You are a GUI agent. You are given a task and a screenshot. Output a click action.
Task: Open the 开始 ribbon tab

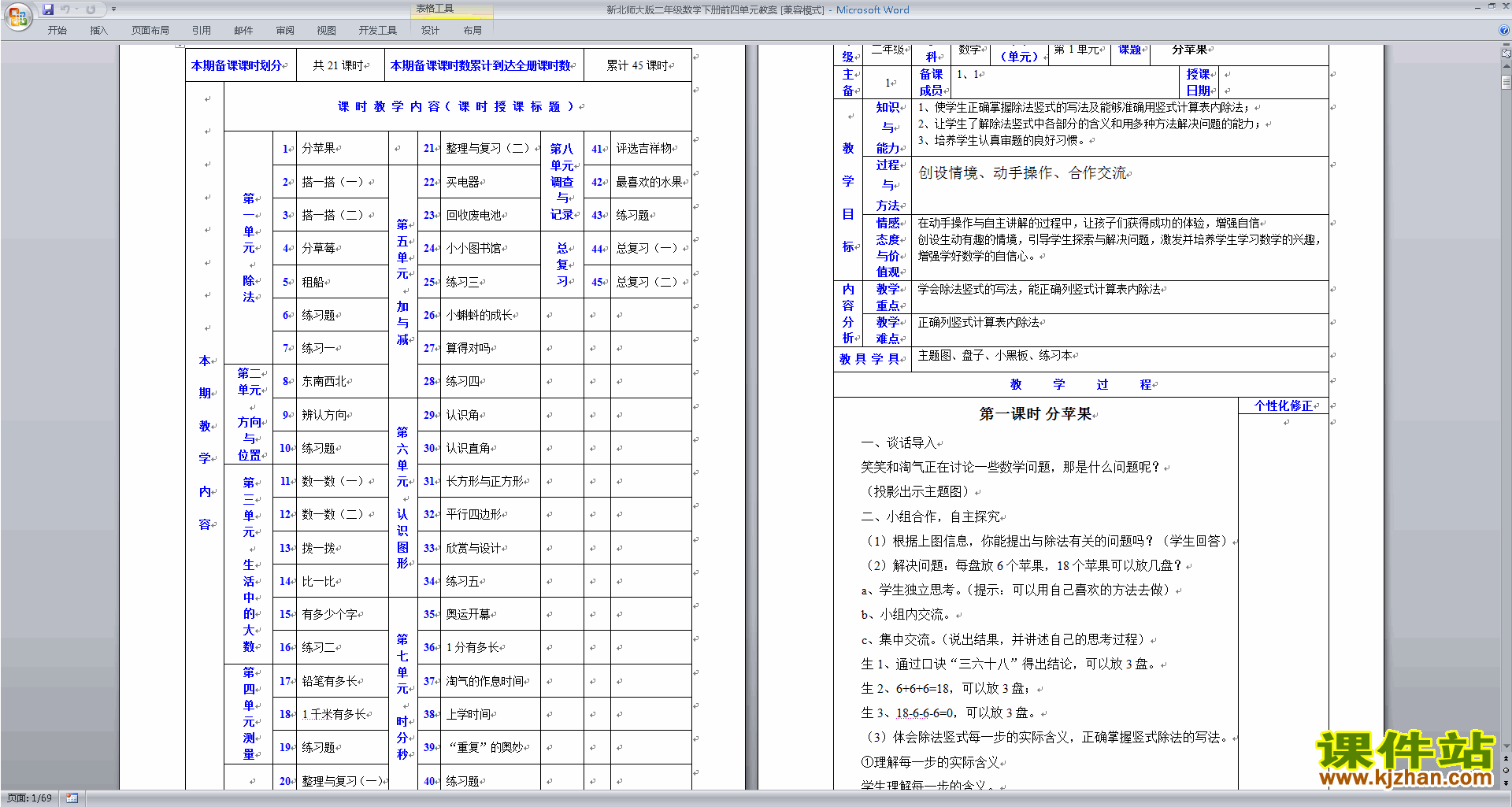coord(57,31)
